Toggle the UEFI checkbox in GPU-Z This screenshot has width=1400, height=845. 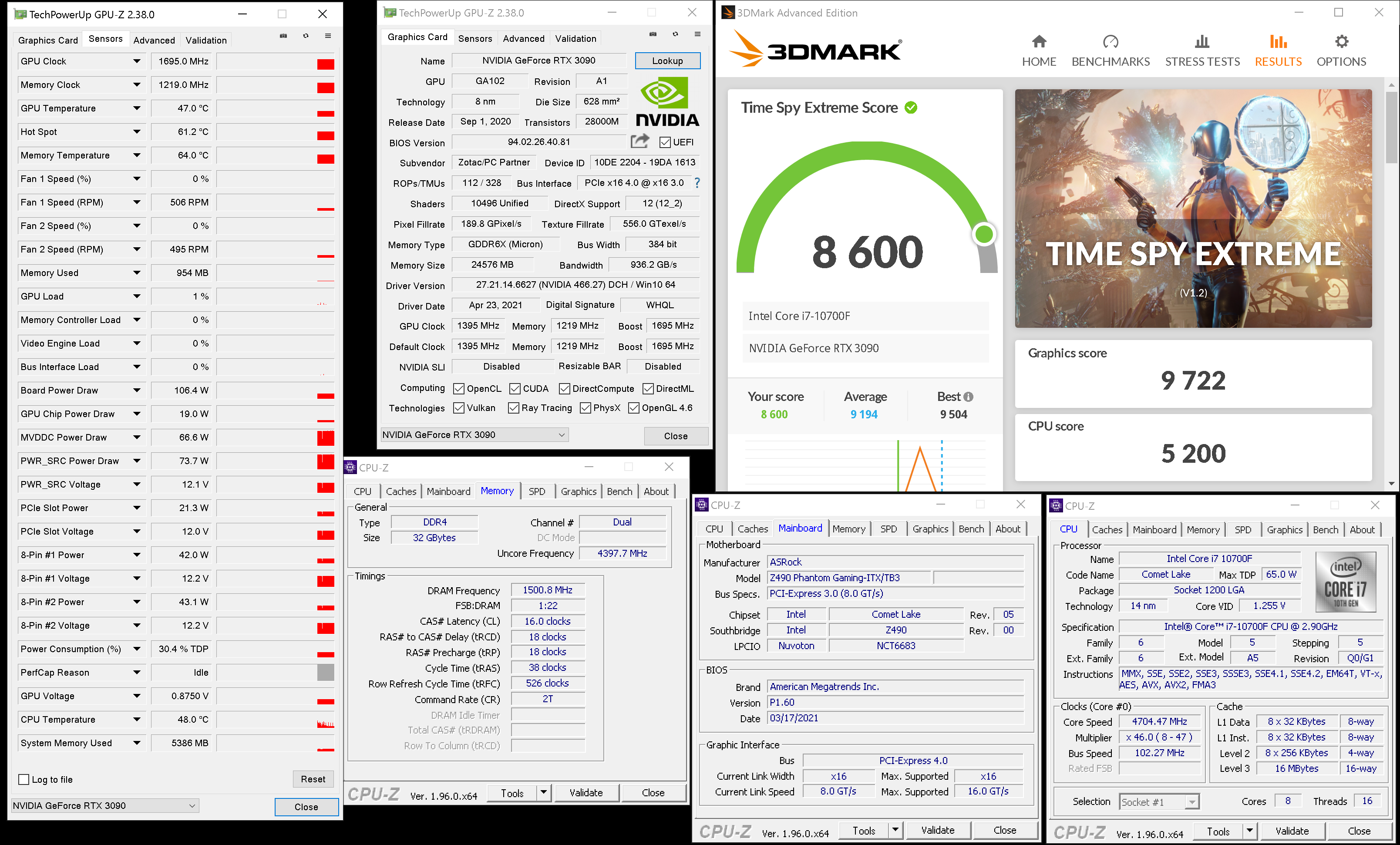click(665, 142)
